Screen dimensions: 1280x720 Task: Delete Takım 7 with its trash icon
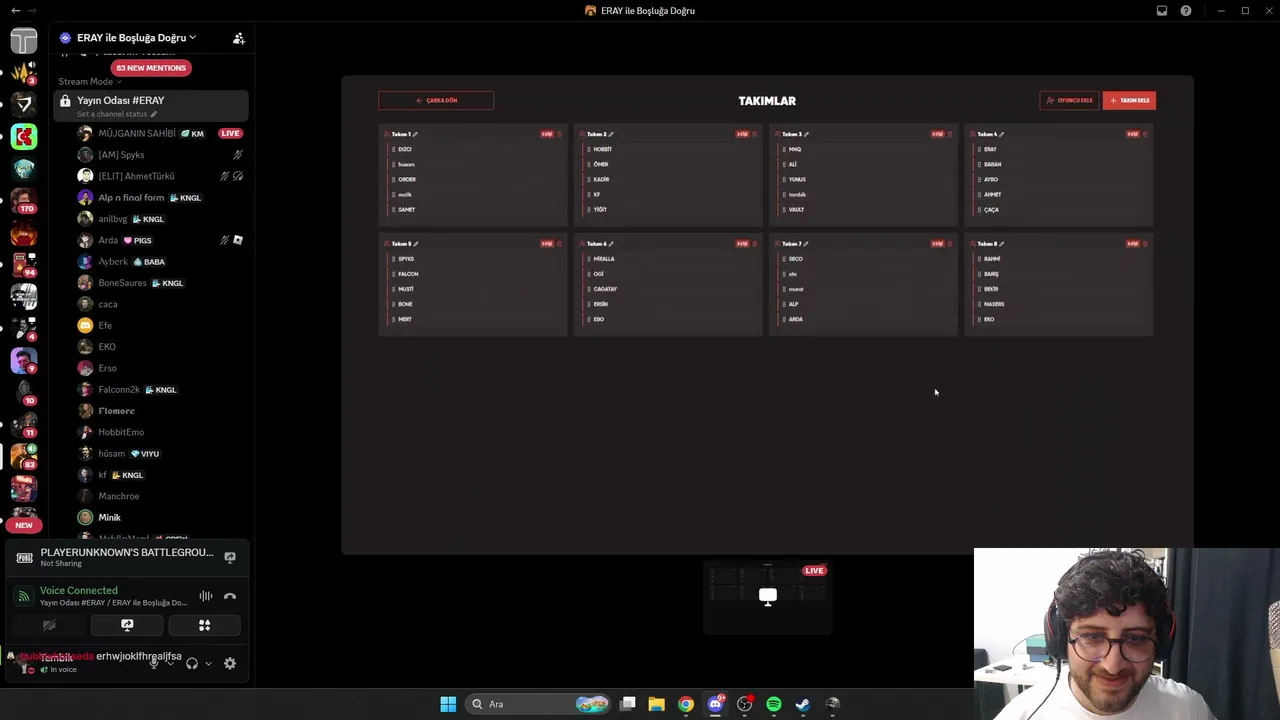950,244
